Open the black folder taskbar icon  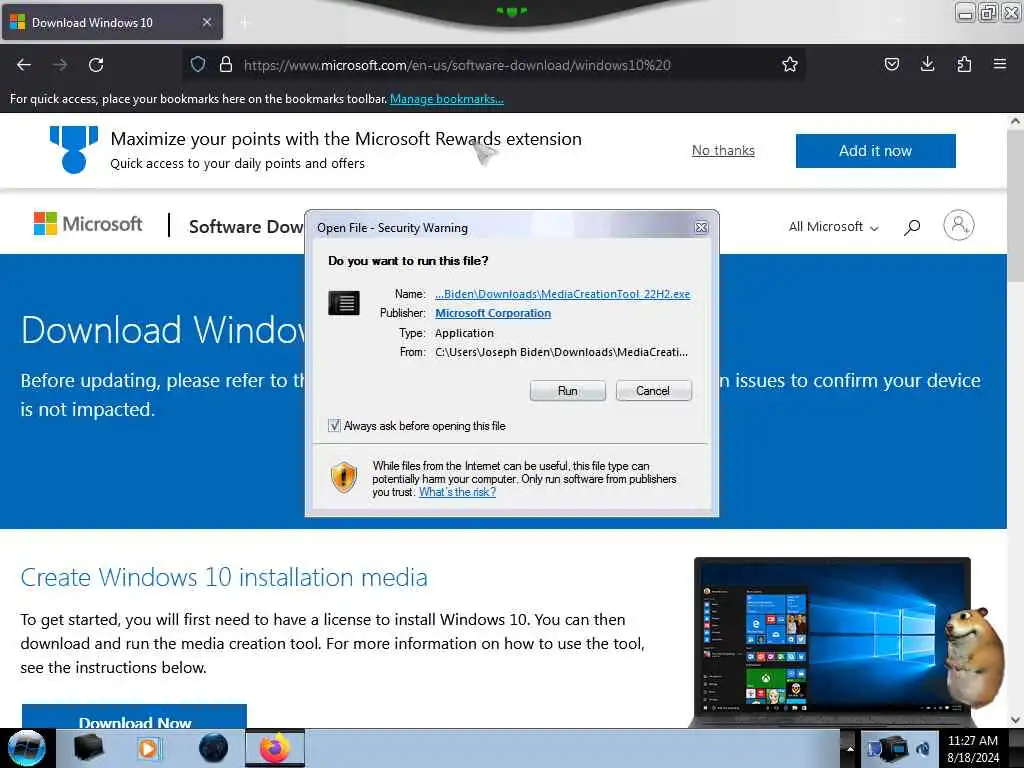coord(89,748)
